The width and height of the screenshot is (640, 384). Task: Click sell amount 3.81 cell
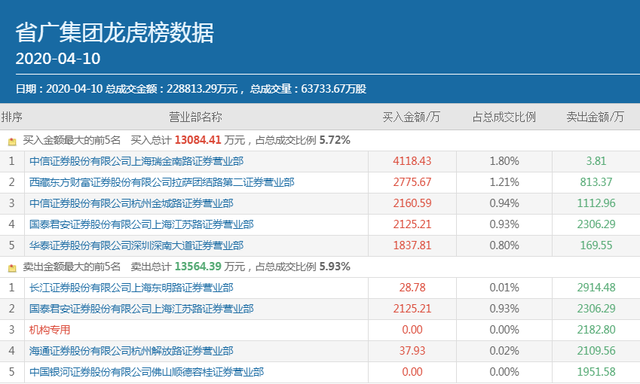coord(596,161)
